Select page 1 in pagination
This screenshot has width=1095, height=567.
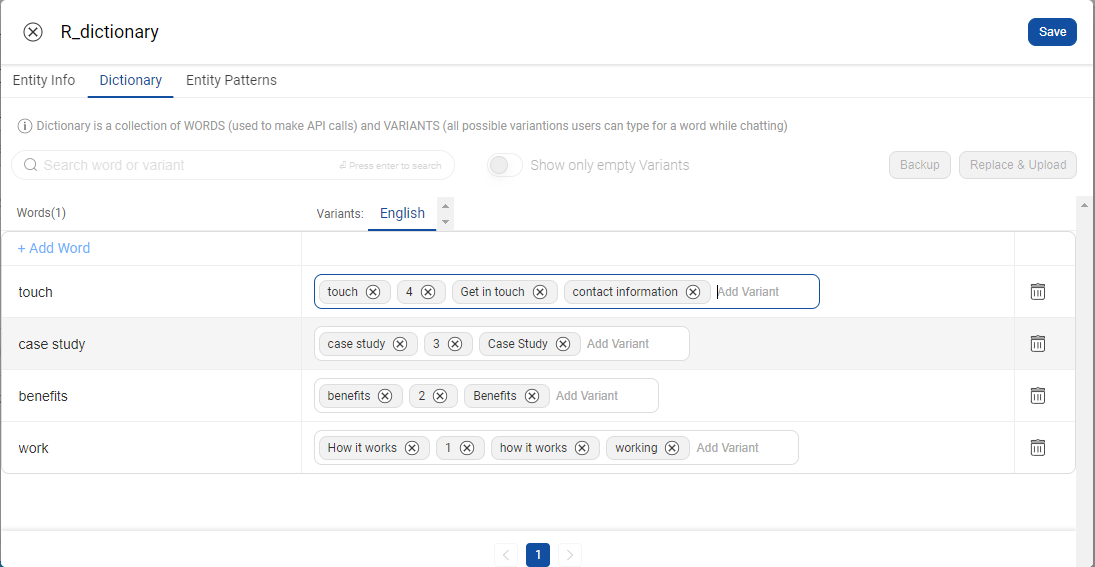tap(538, 555)
